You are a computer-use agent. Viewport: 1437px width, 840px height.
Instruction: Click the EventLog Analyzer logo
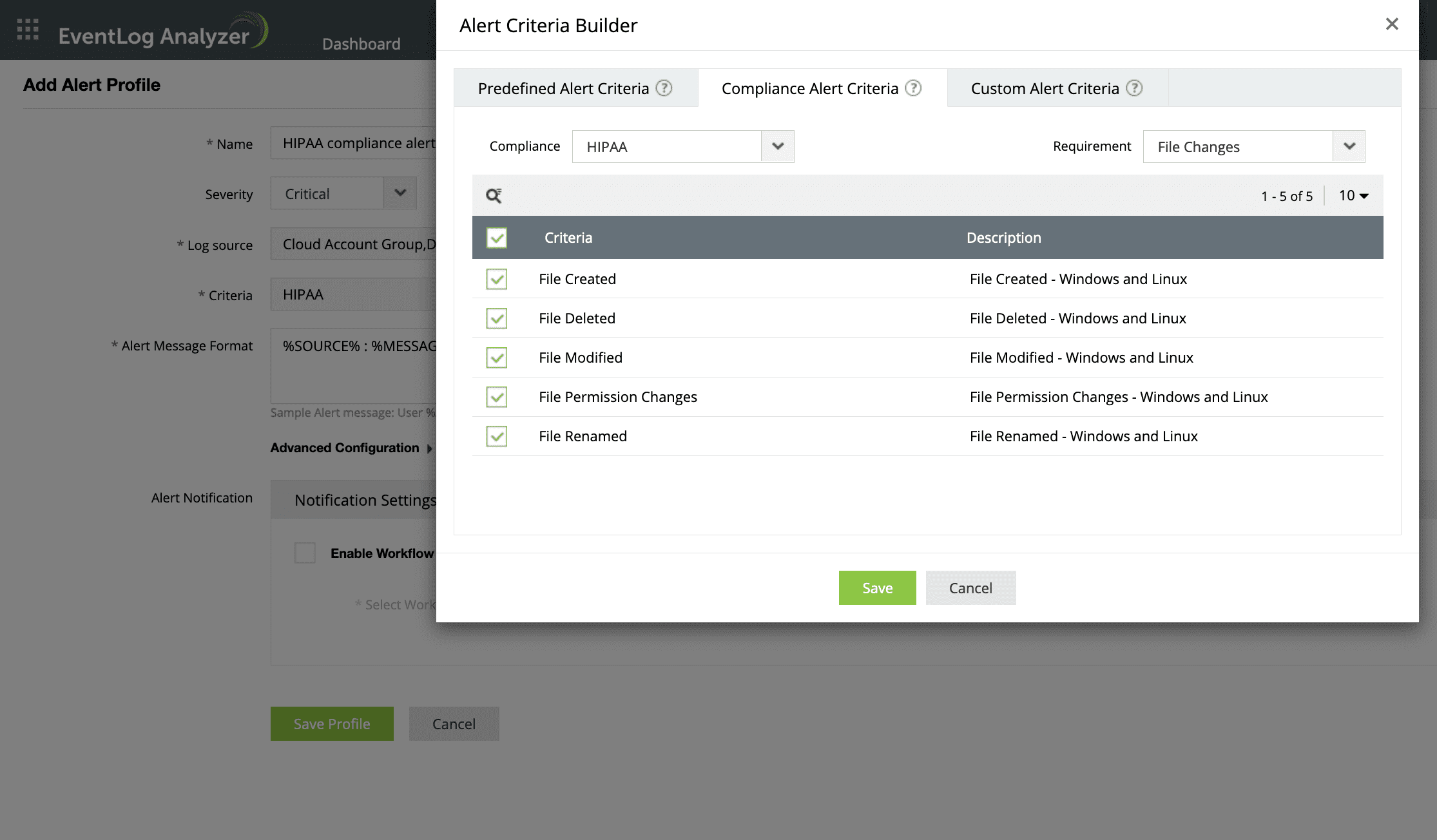point(162,32)
